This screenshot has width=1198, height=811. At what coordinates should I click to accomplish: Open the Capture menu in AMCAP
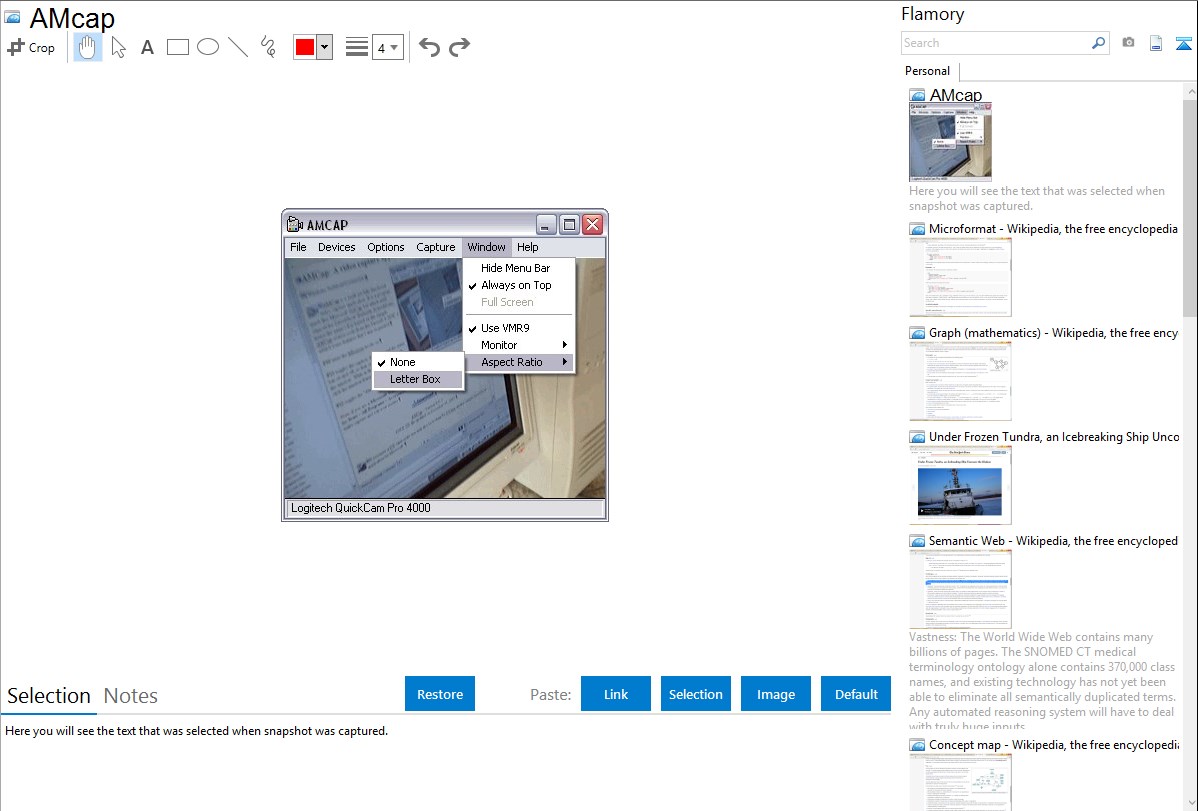435,247
